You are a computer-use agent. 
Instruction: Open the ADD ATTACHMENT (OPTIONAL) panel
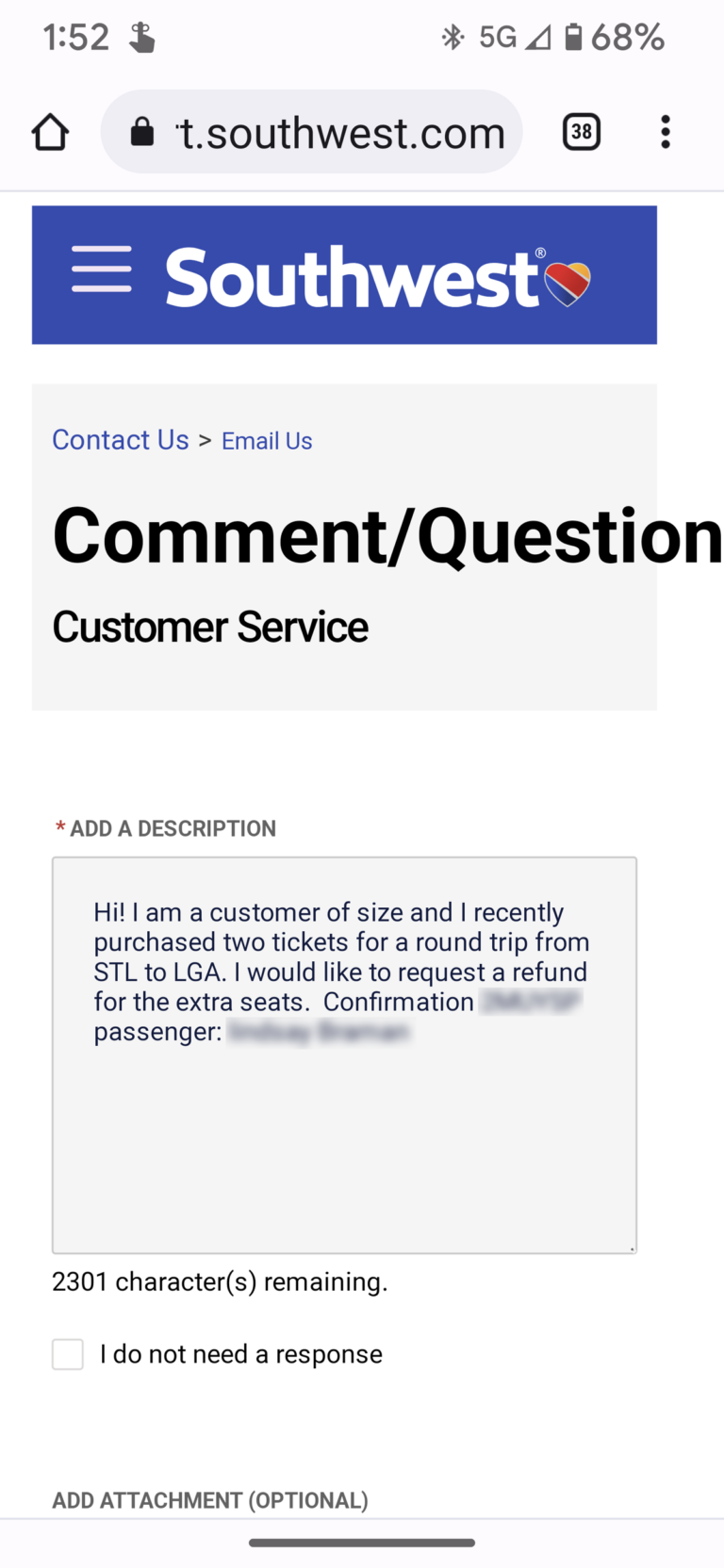209,1500
